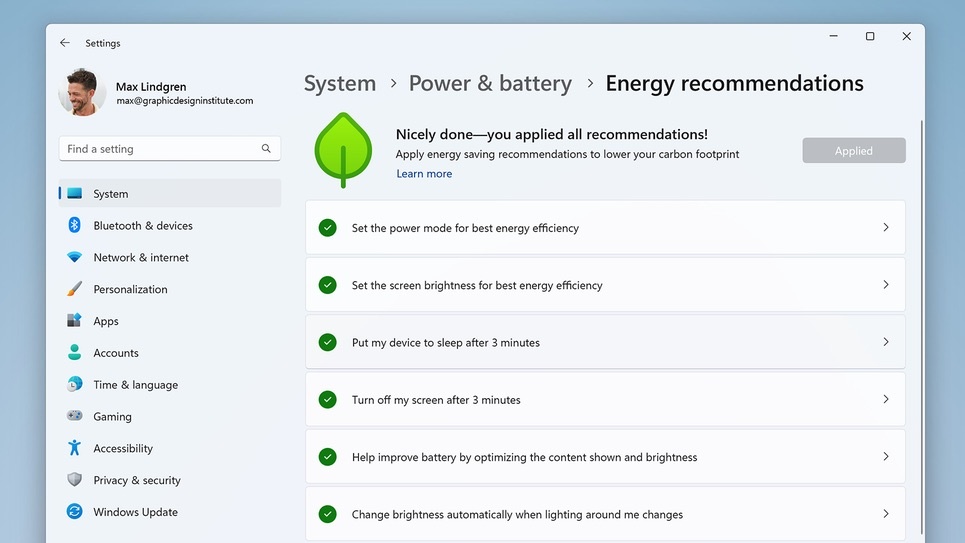This screenshot has width=965, height=543.
Task: Click the Find a setting search box
Action: [x=170, y=148]
